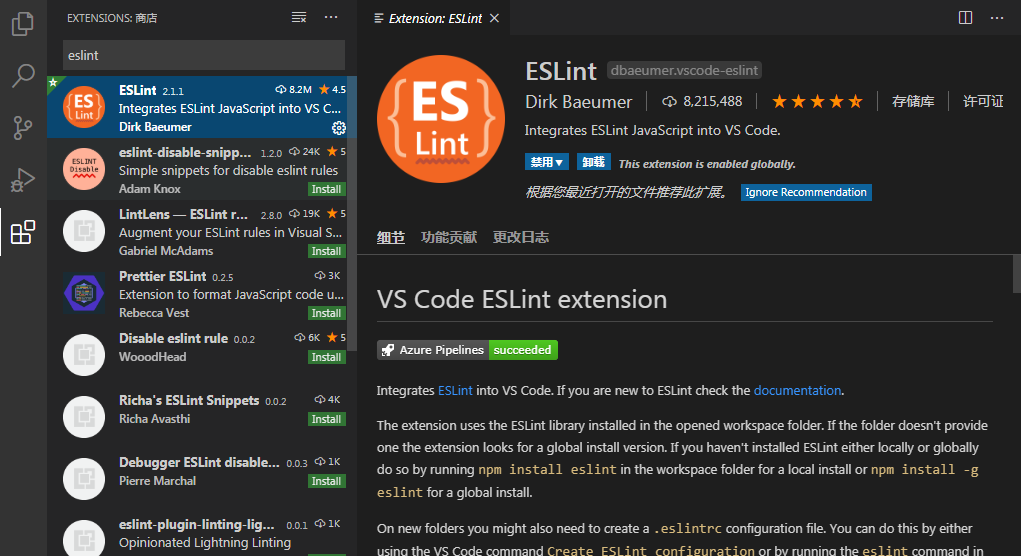Split the editor to the right
Viewport: 1021px width, 556px height.
pos(966,18)
